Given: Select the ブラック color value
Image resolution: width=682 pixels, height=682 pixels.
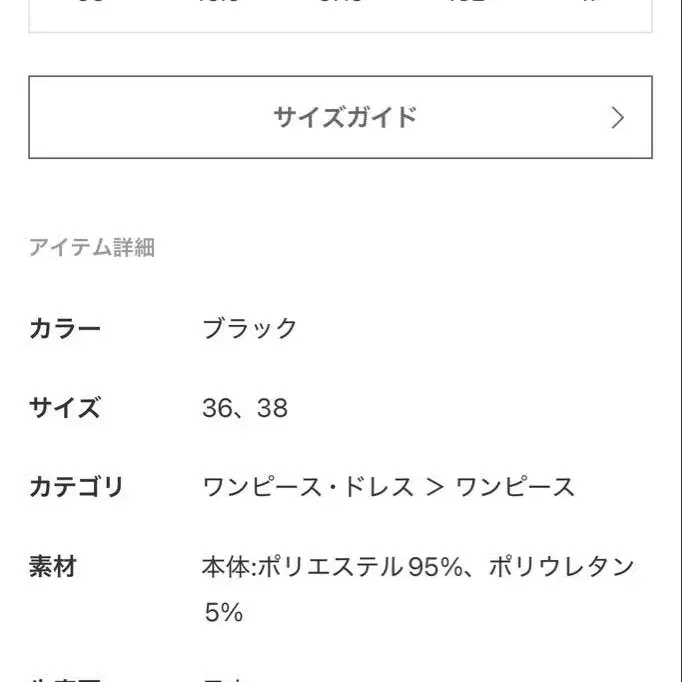Looking at the screenshot, I should pyautogui.click(x=250, y=328).
